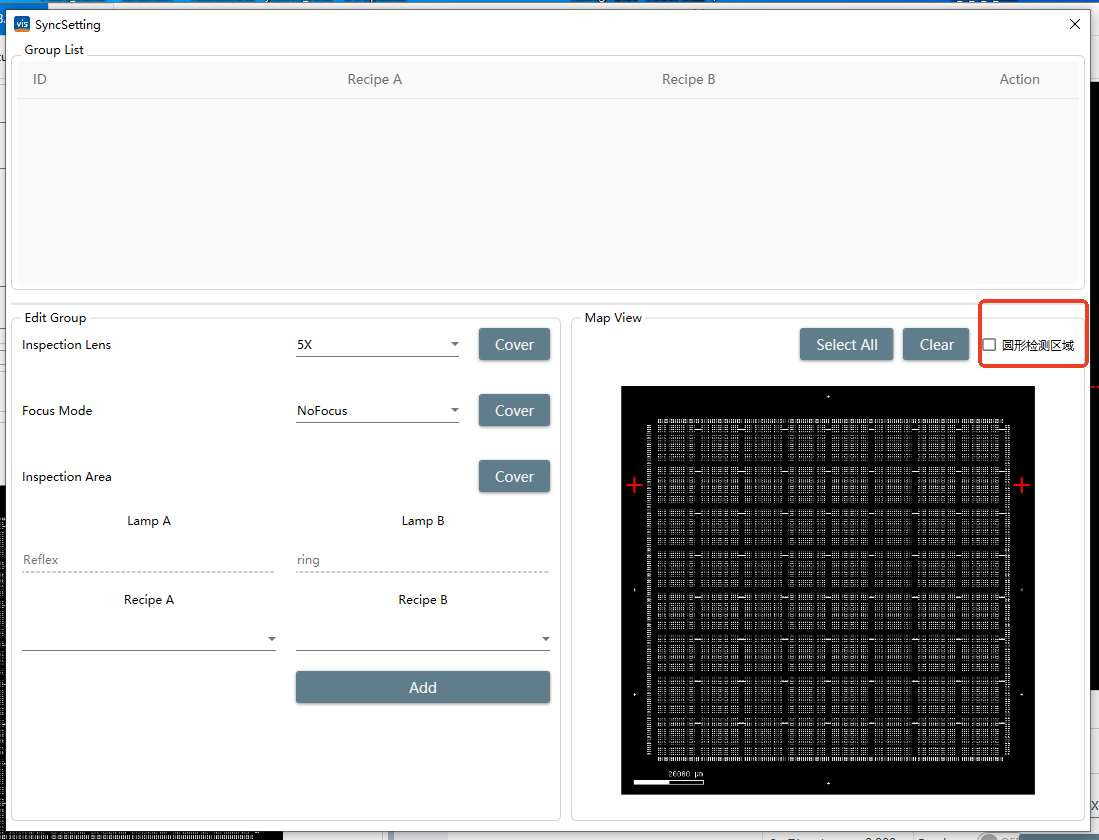Click the ID column header
The width and height of the screenshot is (1099, 840).
(x=40, y=79)
